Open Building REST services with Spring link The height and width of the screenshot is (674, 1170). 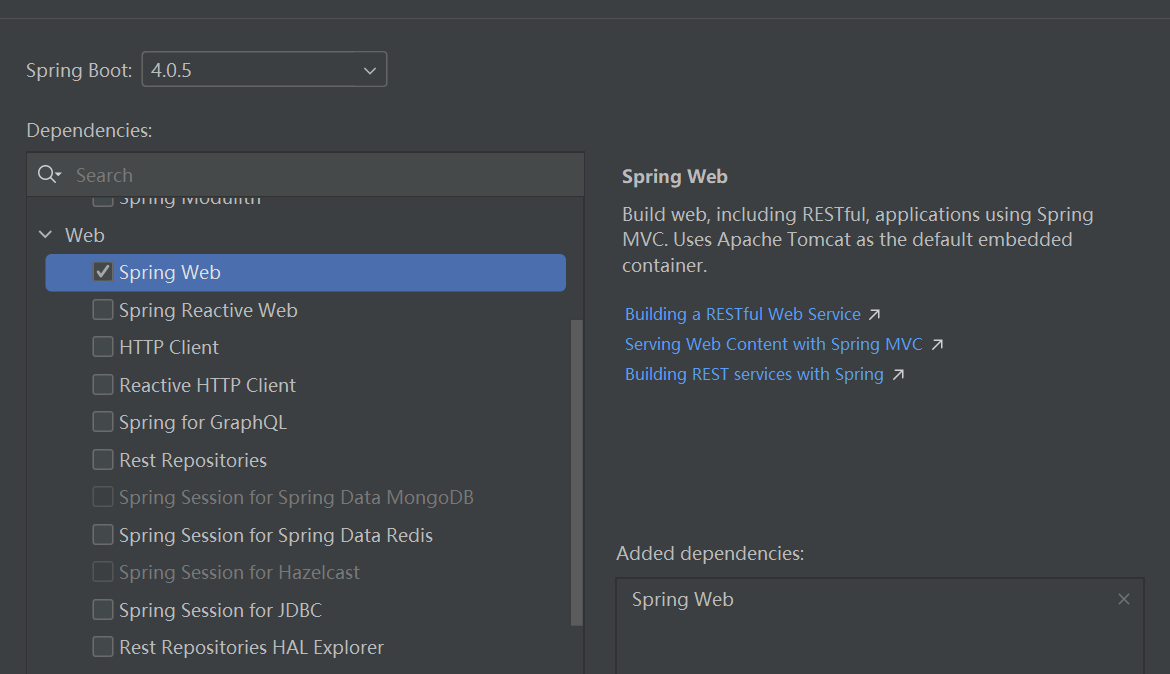(754, 374)
